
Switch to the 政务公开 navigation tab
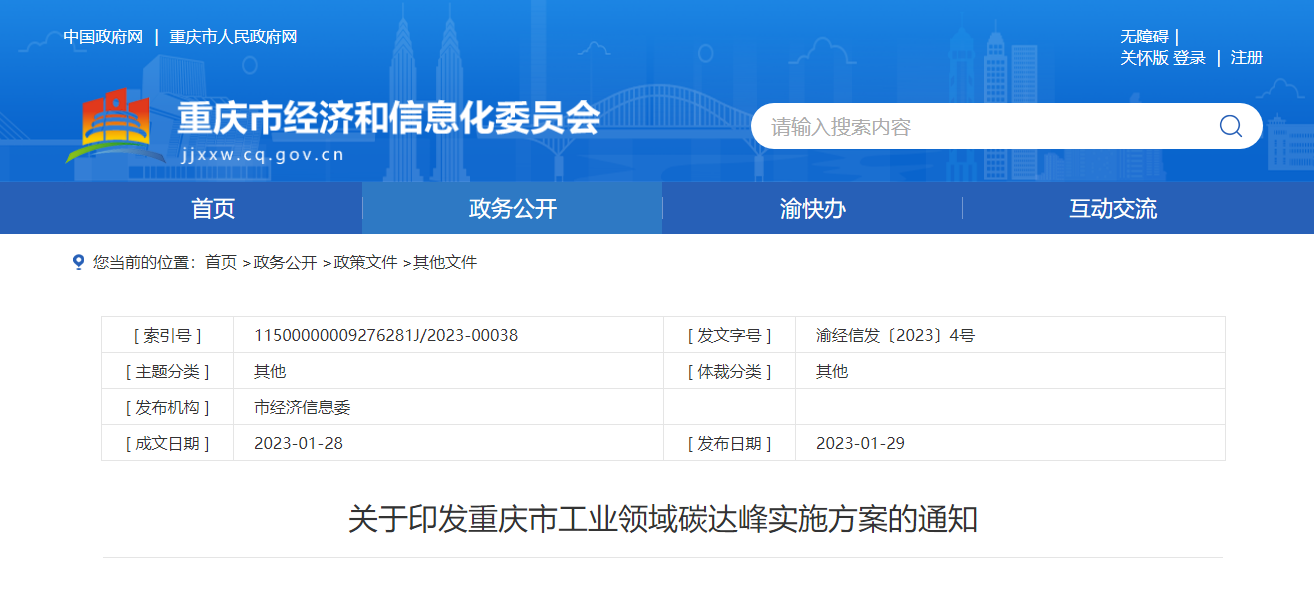[x=512, y=208]
